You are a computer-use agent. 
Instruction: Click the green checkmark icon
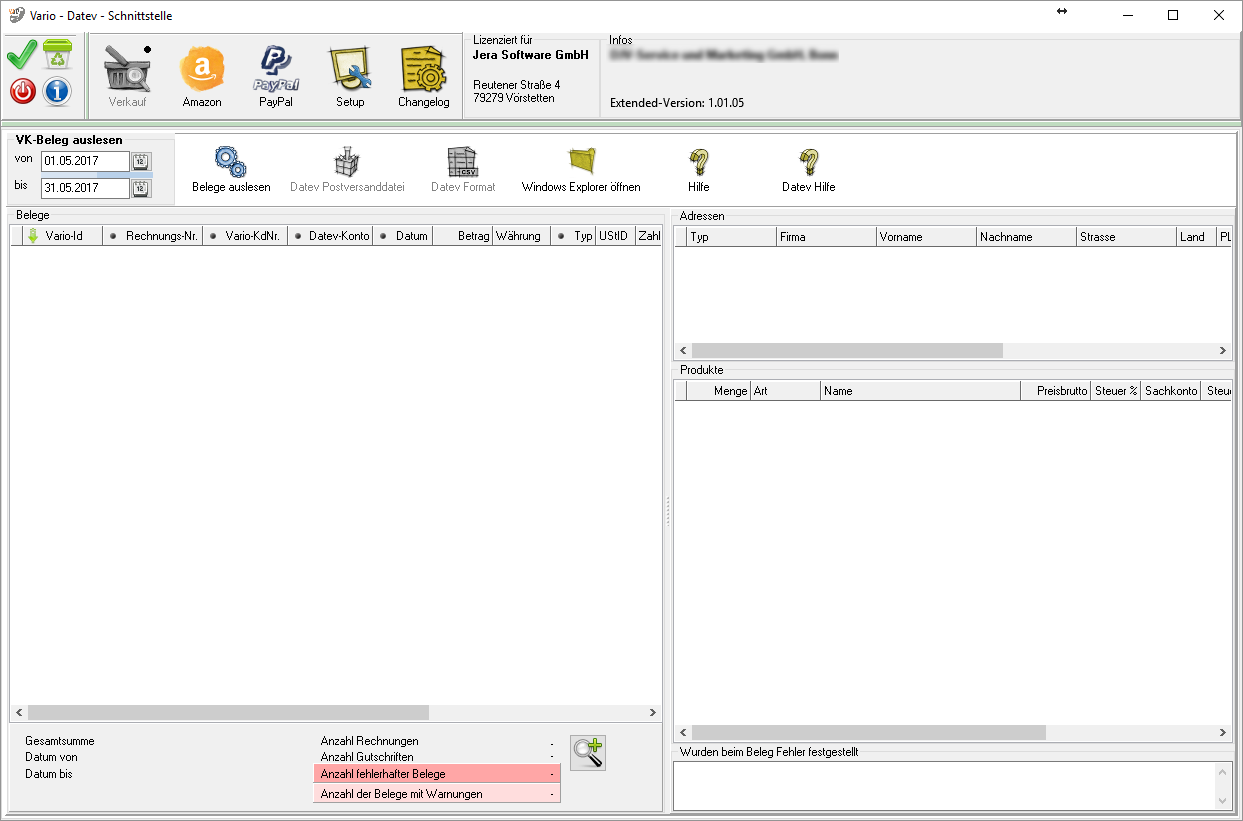pos(22,55)
